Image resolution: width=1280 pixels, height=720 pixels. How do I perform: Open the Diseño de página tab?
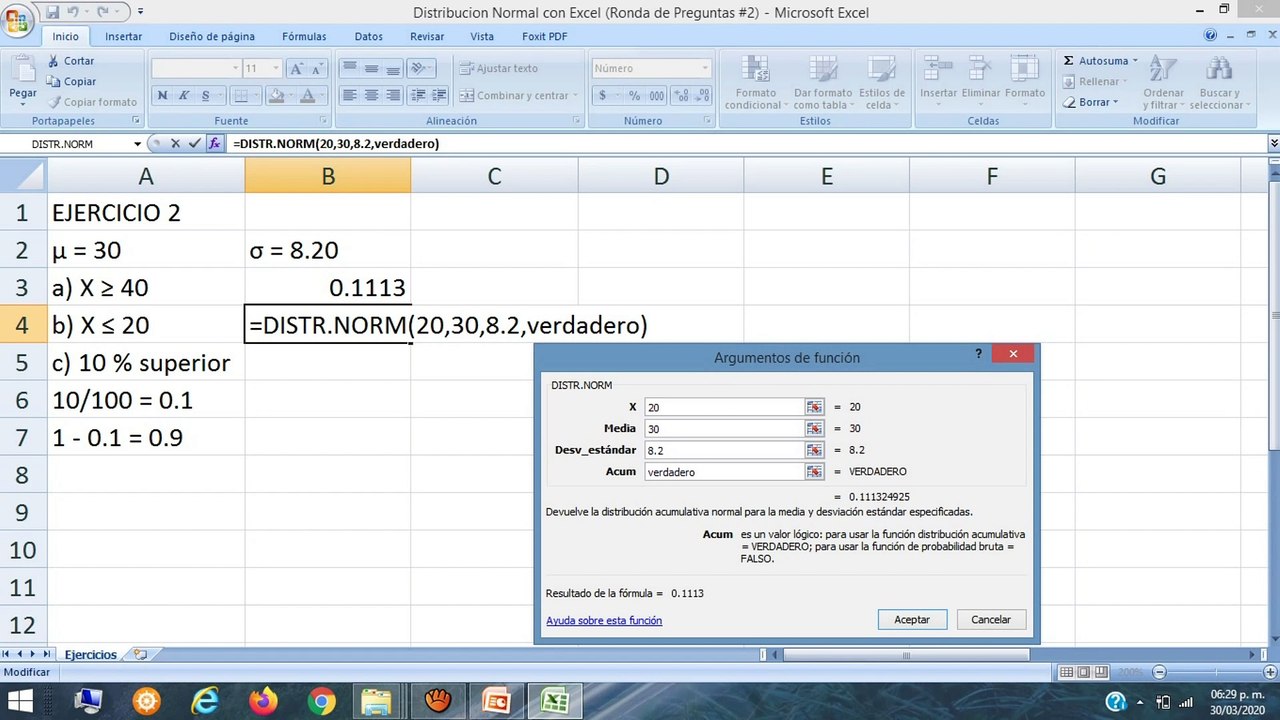pos(212,36)
